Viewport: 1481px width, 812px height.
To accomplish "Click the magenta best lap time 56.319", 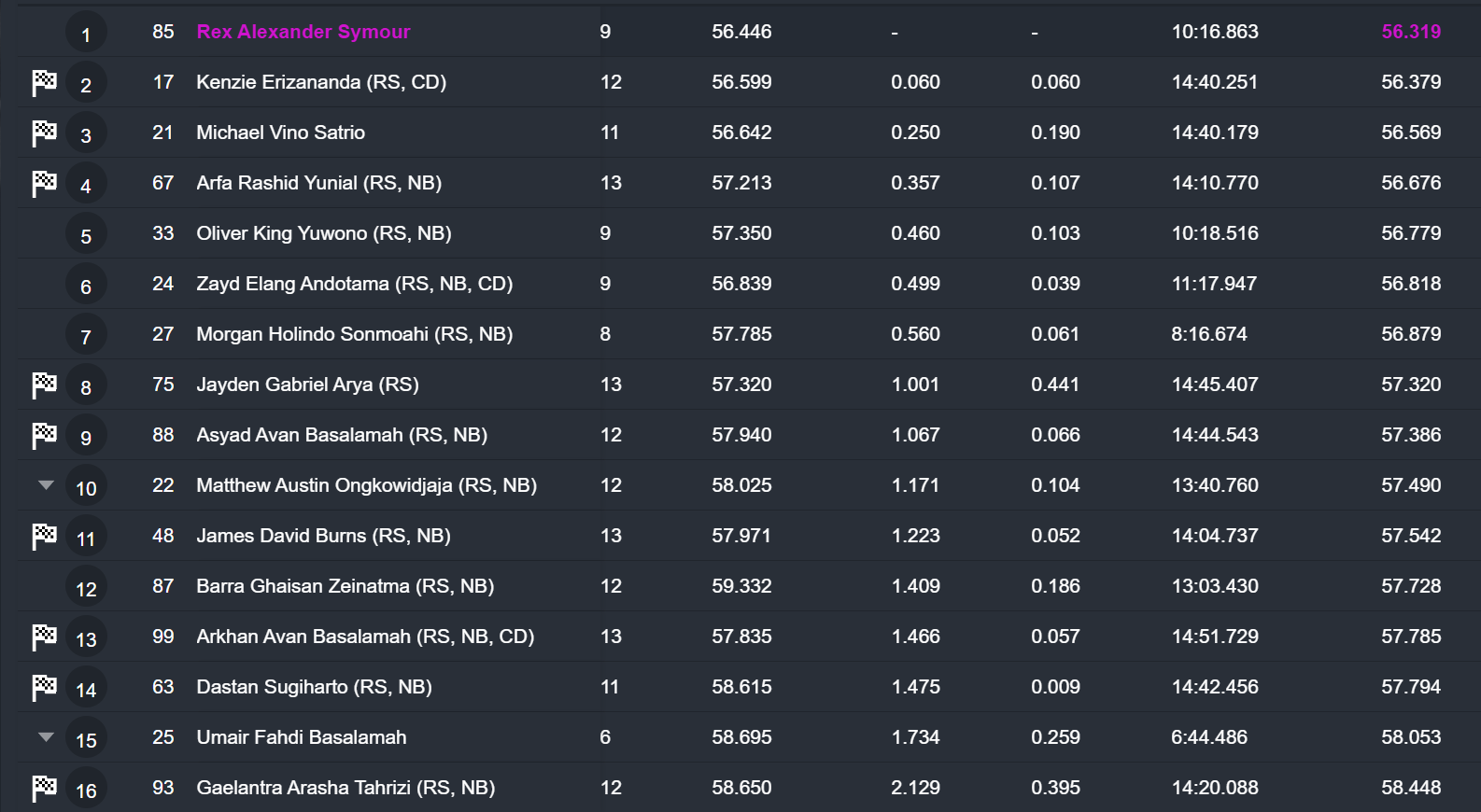I will [x=1410, y=32].
